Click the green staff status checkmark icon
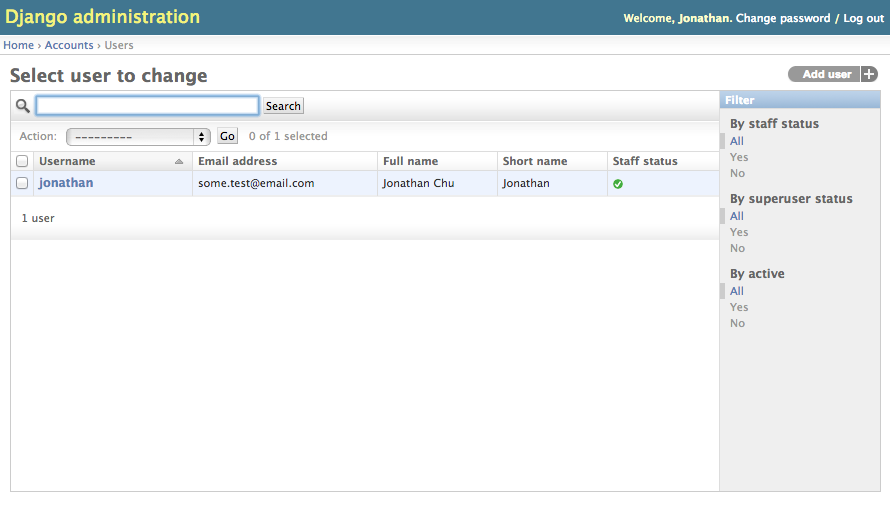890x509 pixels. pyautogui.click(x=618, y=184)
